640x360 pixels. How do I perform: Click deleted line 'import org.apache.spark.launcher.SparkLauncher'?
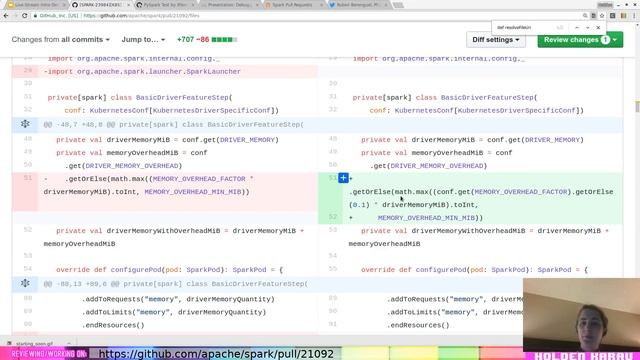(x=142, y=71)
